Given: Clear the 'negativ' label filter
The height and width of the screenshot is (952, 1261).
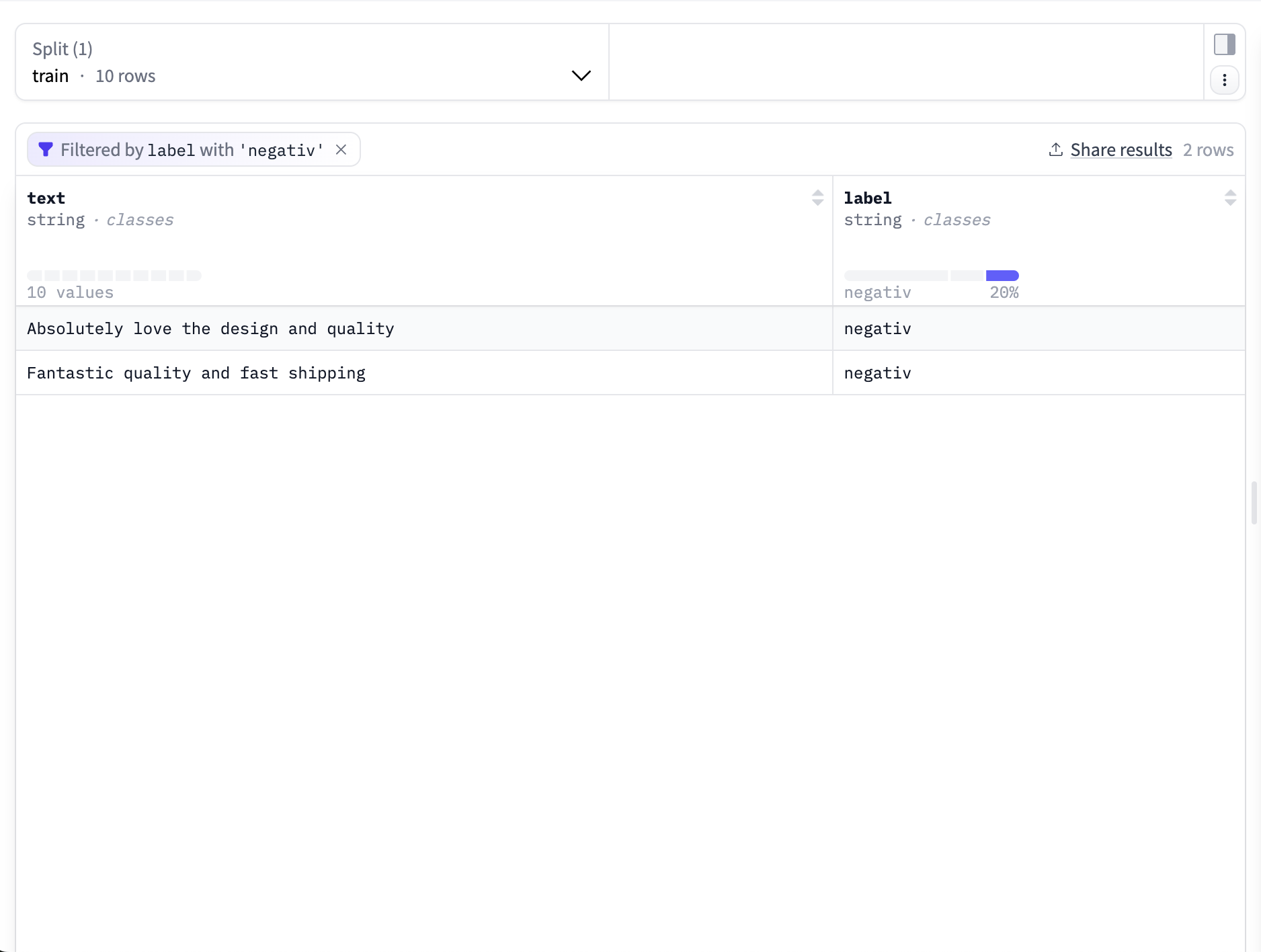Looking at the screenshot, I should 341,149.
